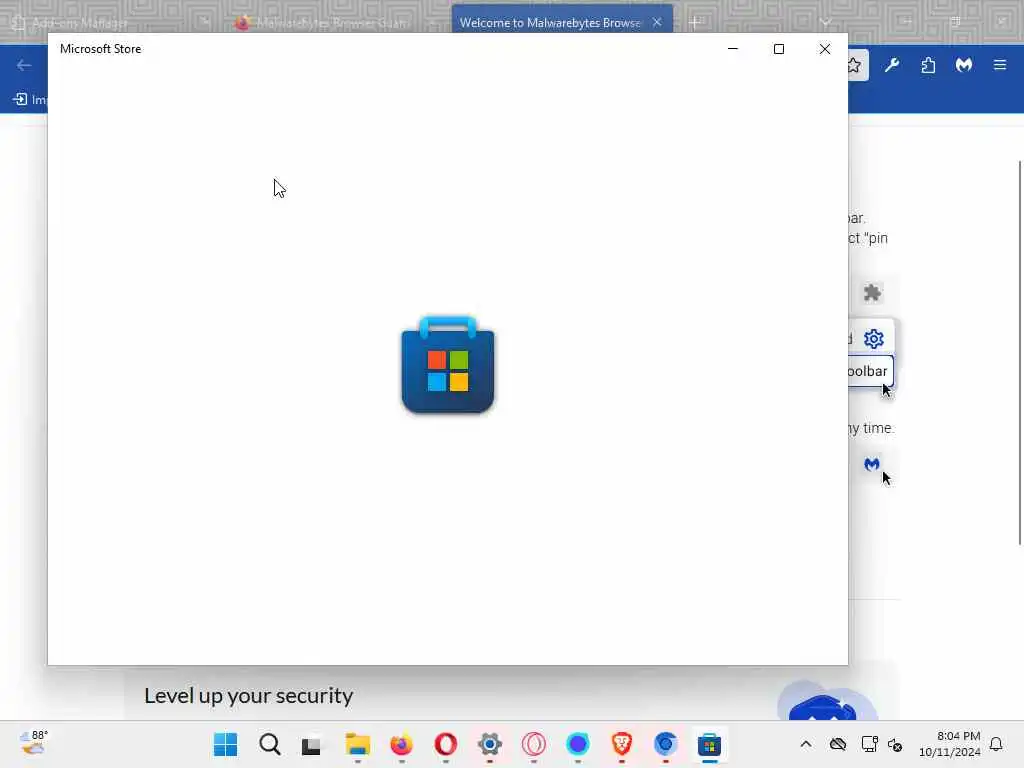Click the OneDrive cloud tray icon
This screenshot has height=768, width=1024.
pos(838,744)
